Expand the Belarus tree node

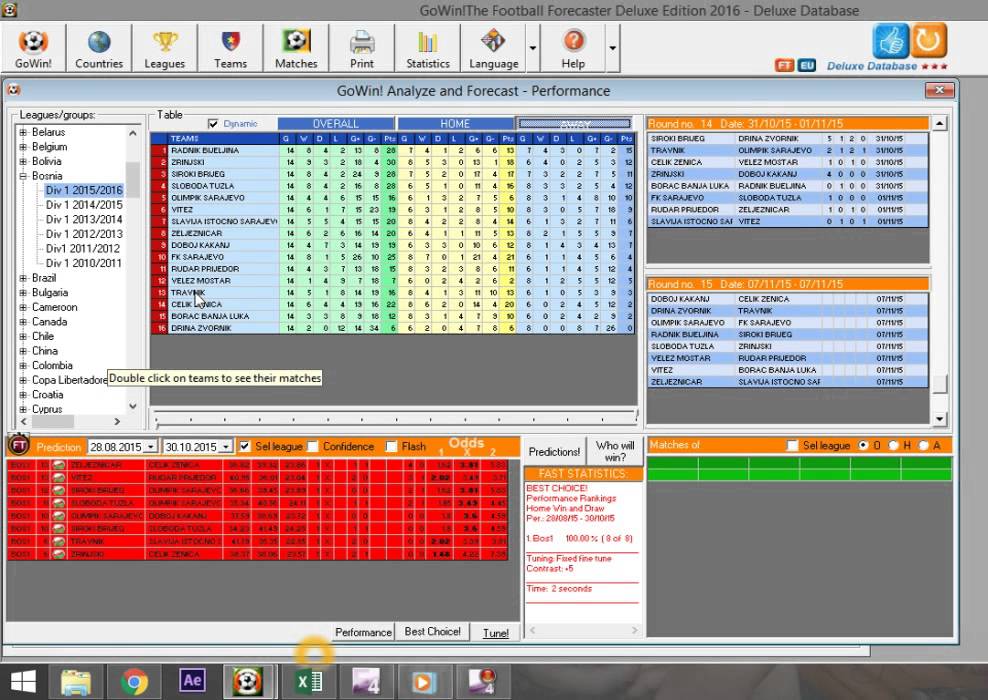coord(23,132)
